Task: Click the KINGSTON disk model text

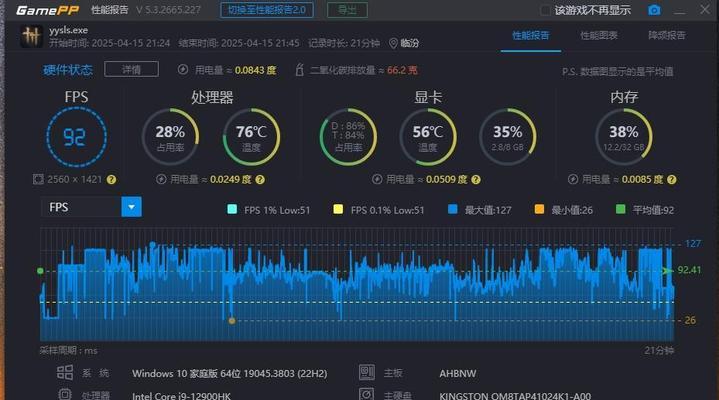Action: (515, 395)
